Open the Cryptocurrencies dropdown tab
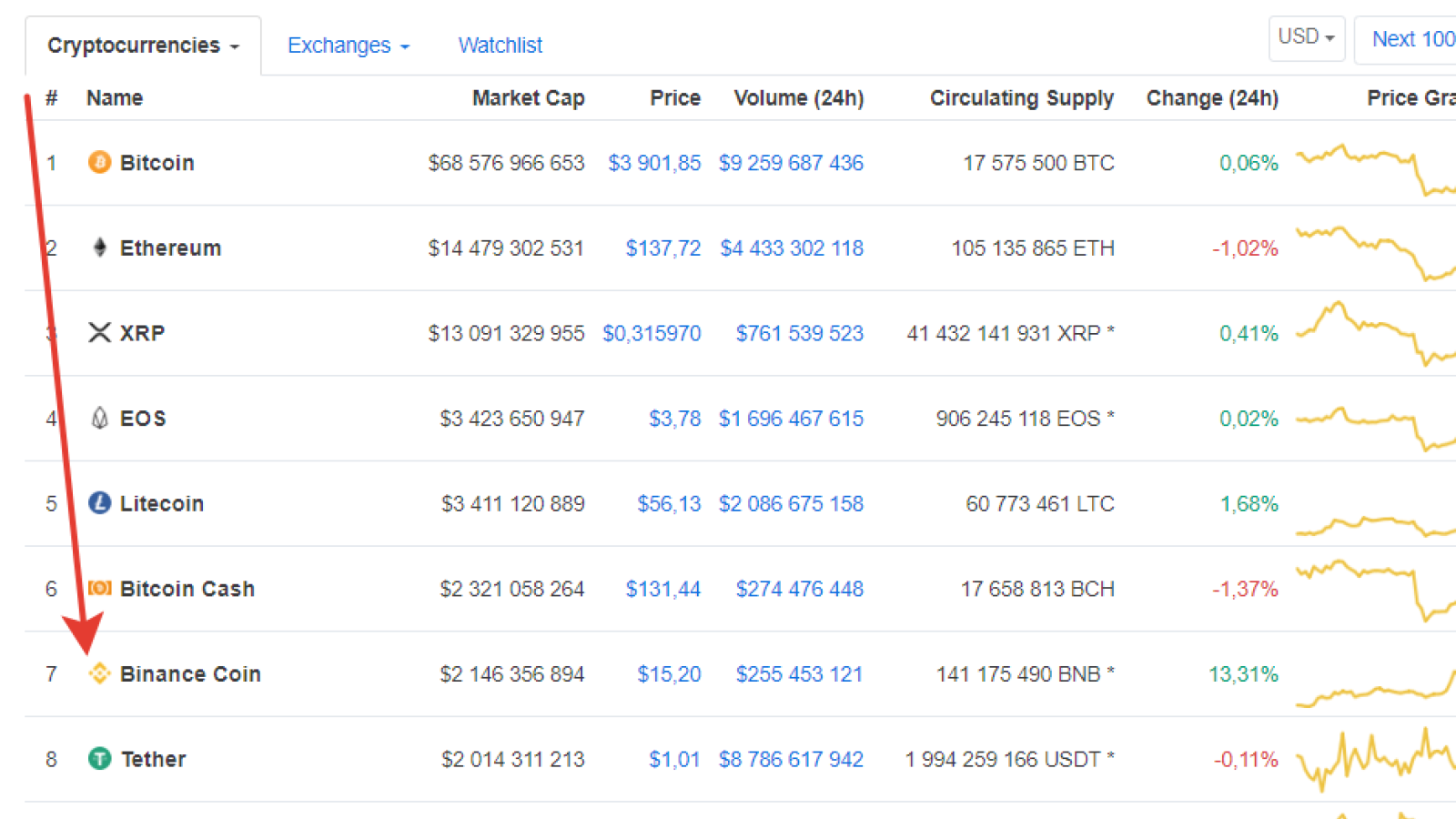1456x819 pixels. [143, 45]
